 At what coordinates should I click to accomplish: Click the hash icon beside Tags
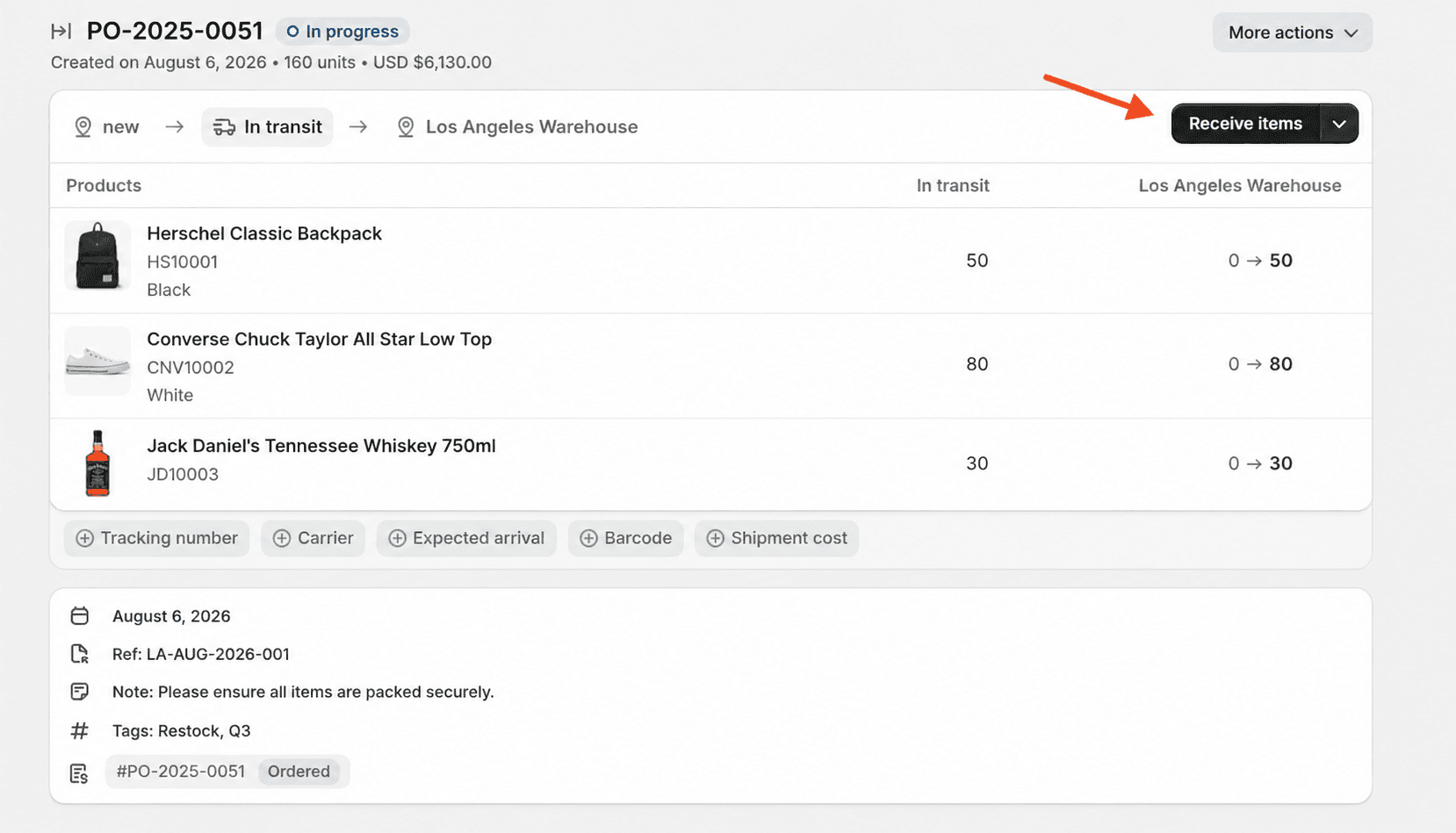coord(79,730)
